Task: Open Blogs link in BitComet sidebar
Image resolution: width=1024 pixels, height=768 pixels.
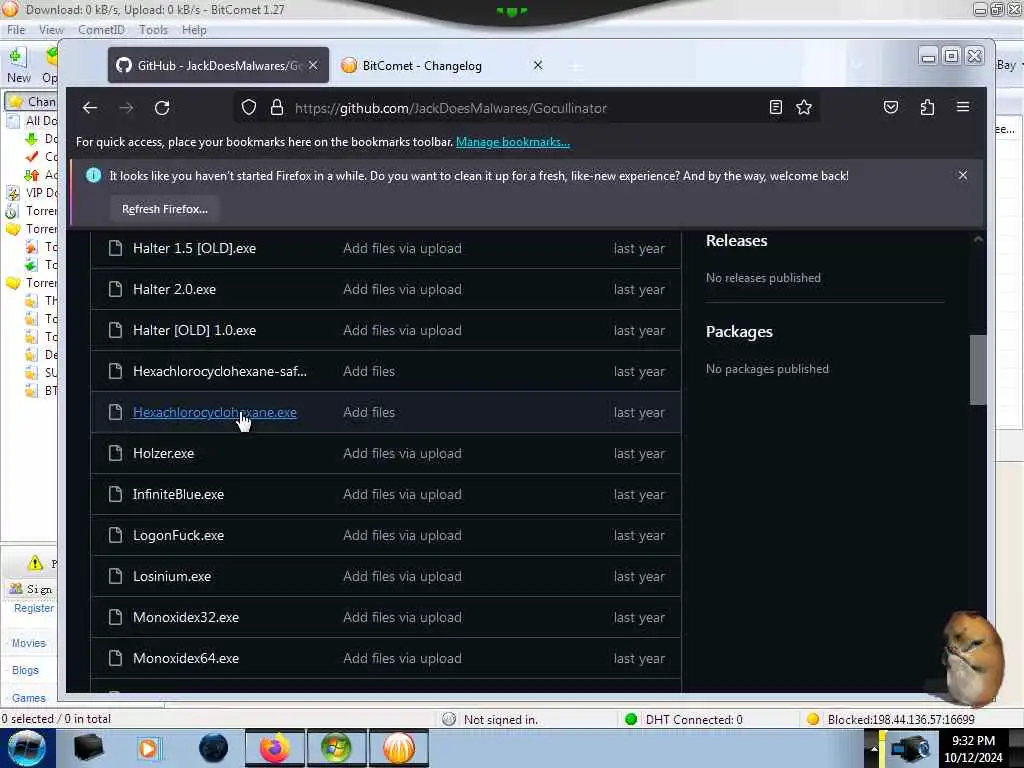Action: point(25,671)
